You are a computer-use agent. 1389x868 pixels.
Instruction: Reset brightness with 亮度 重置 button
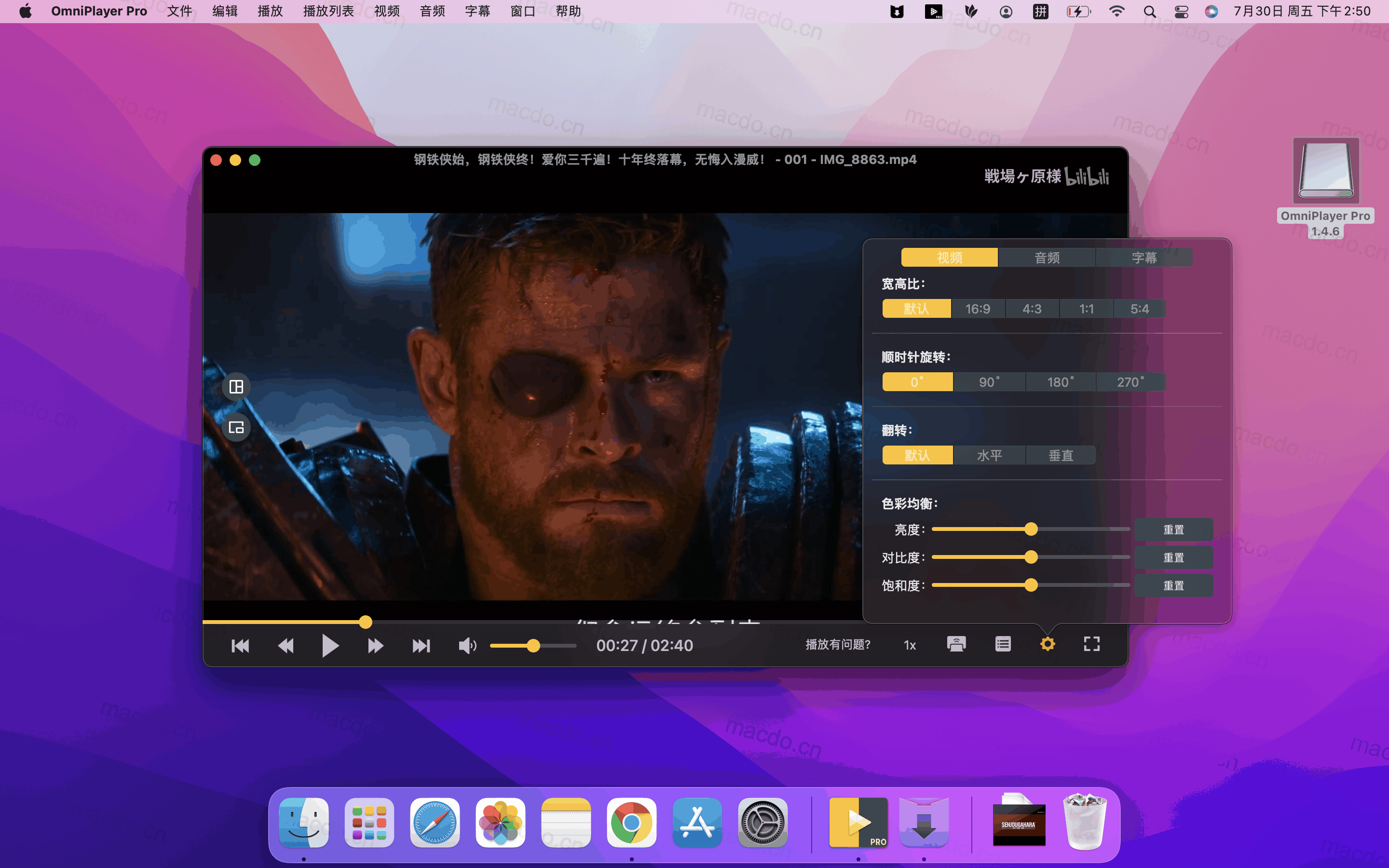tap(1174, 529)
